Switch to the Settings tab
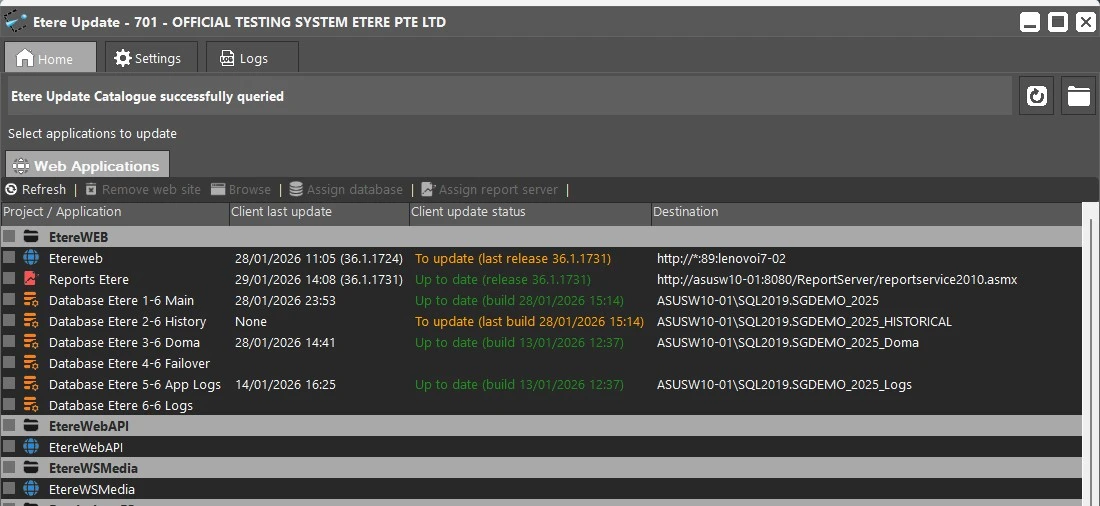 (x=148, y=58)
